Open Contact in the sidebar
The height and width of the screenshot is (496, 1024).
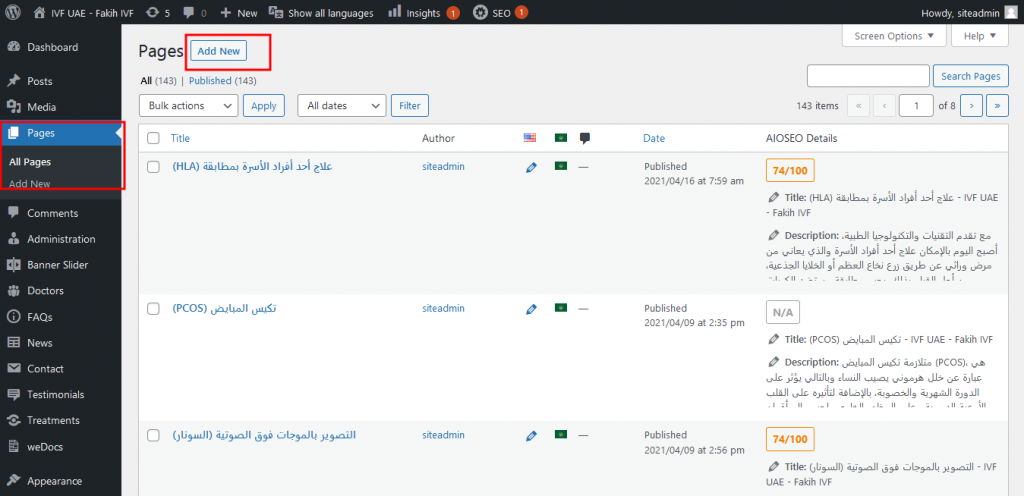(45, 369)
